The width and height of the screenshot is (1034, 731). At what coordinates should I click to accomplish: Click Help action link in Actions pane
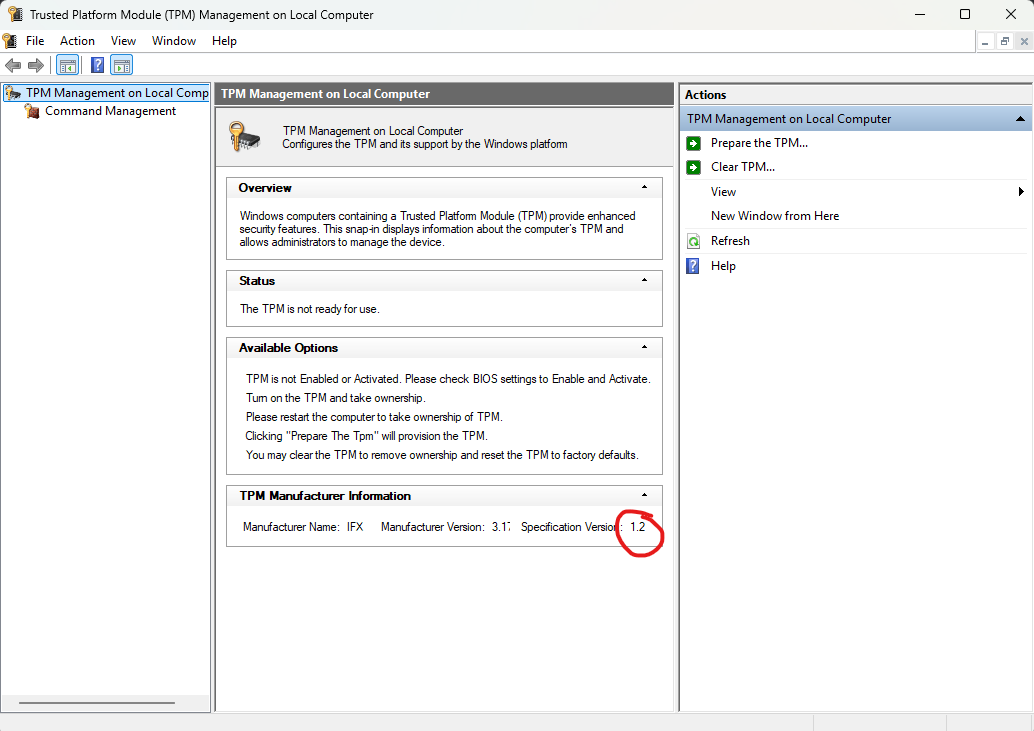(723, 266)
